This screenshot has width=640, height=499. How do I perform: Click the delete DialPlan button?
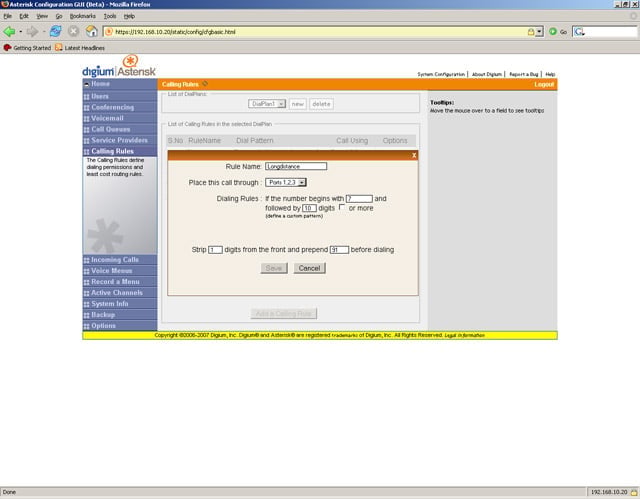coord(321,104)
